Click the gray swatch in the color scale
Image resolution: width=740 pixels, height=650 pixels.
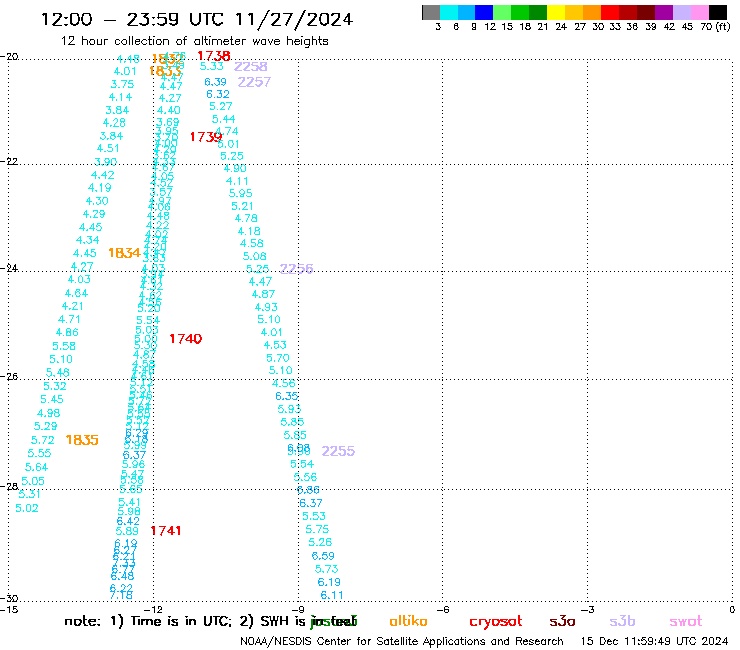tap(431, 12)
